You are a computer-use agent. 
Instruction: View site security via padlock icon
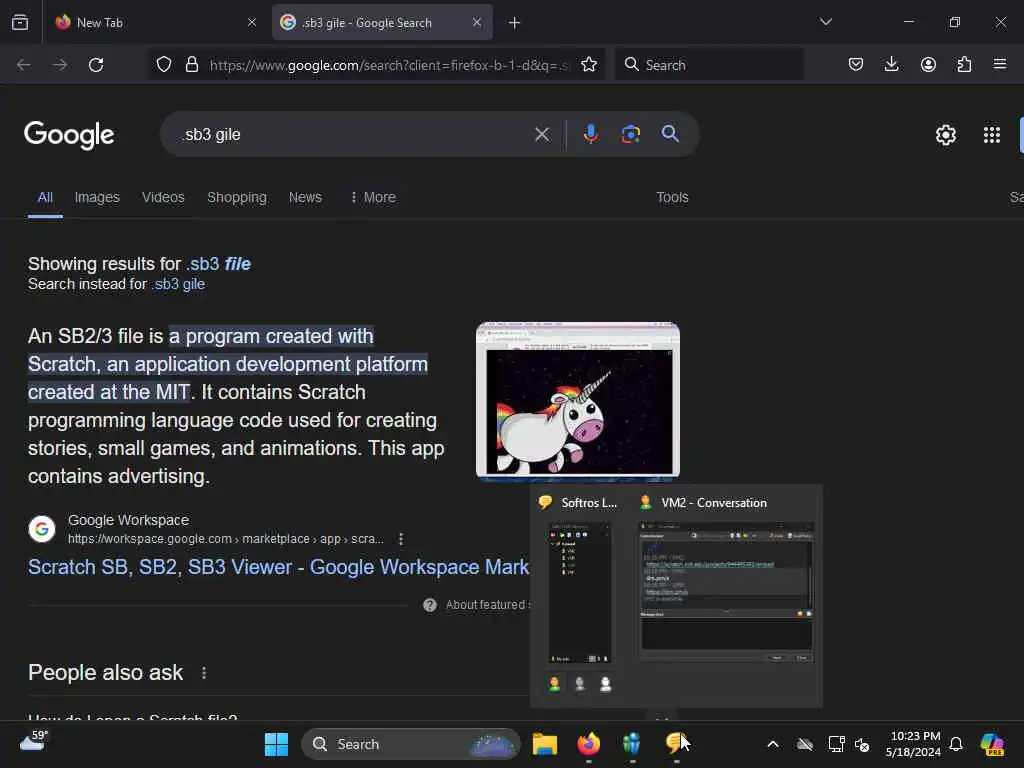point(192,65)
